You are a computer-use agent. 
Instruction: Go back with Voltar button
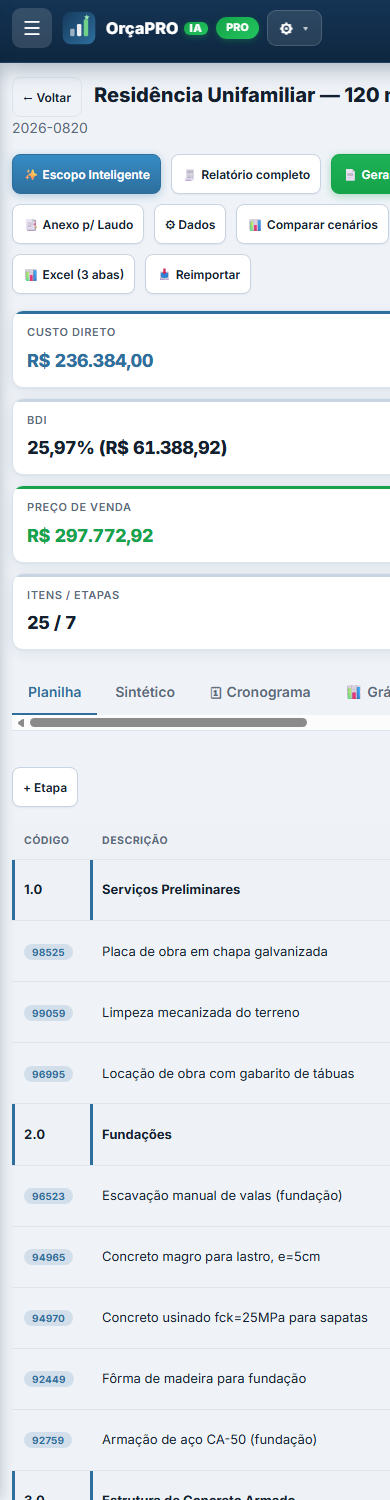47,98
